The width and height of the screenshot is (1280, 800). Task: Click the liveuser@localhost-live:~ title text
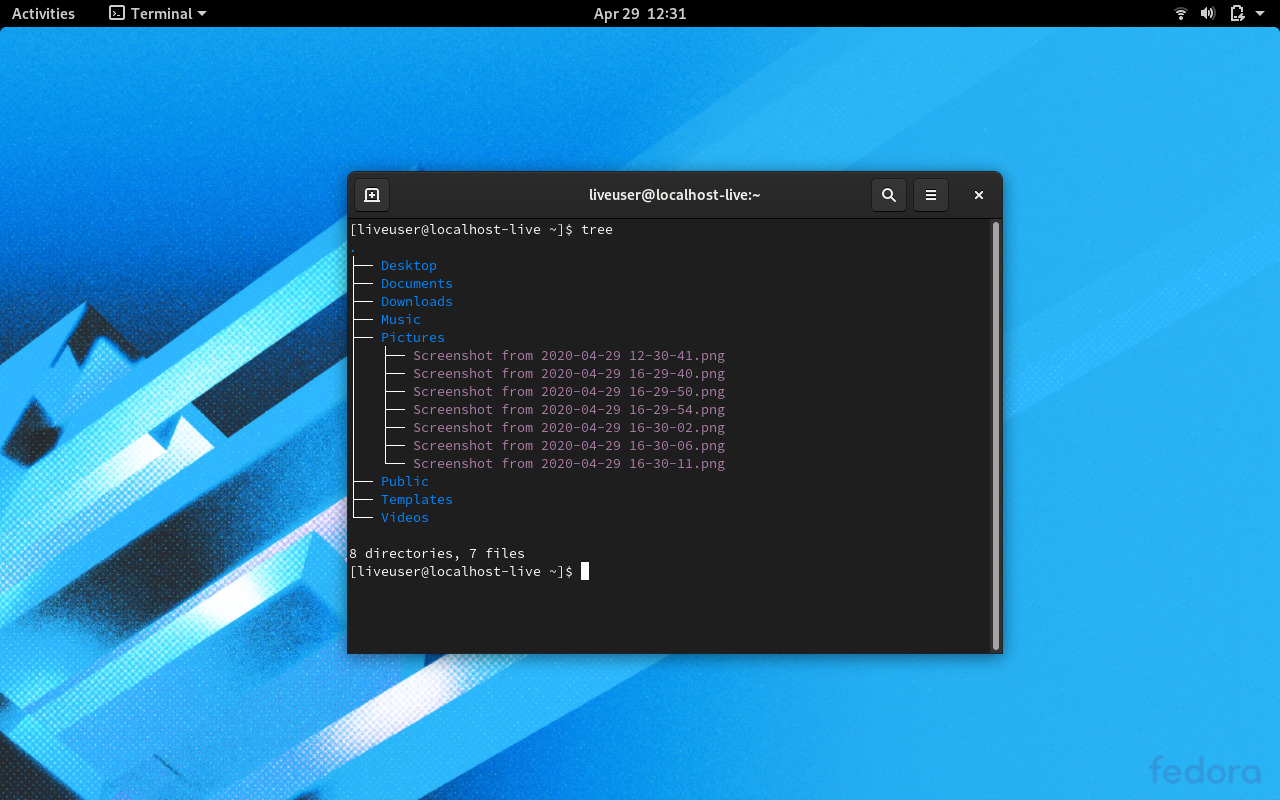[675, 194]
